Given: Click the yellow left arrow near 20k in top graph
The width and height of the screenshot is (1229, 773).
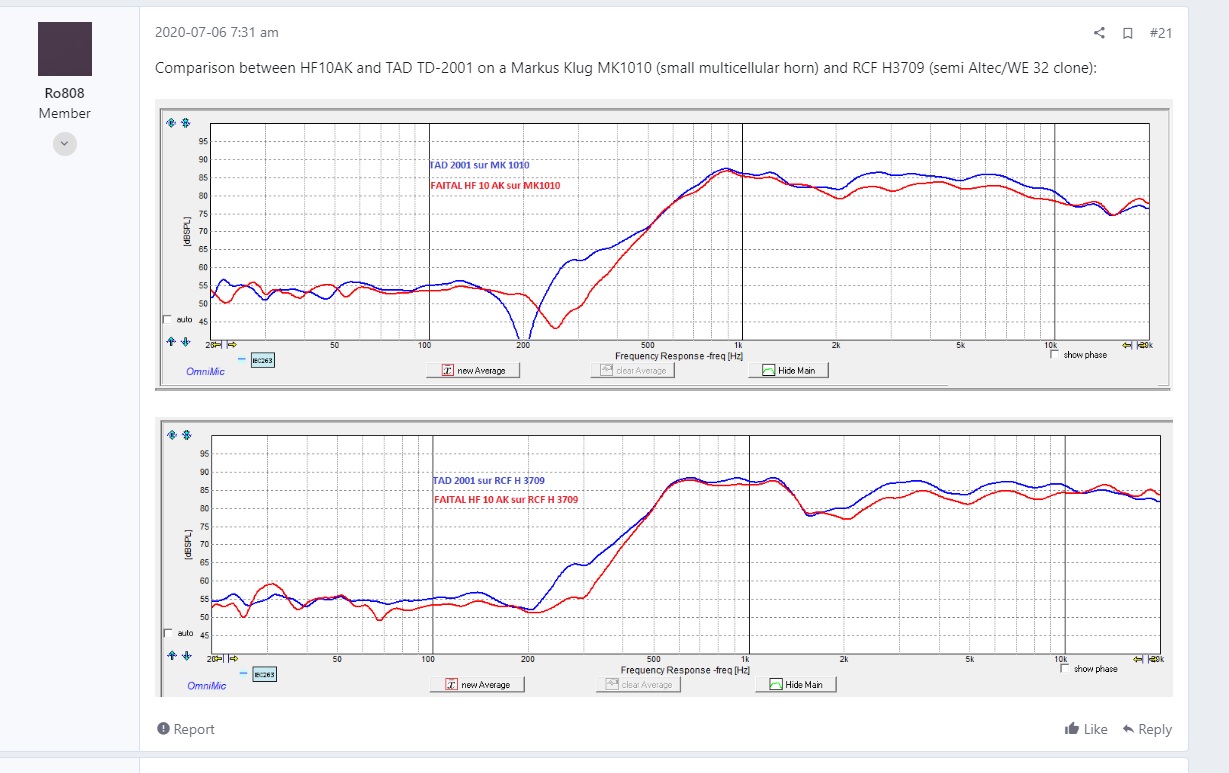Looking at the screenshot, I should click(1127, 345).
